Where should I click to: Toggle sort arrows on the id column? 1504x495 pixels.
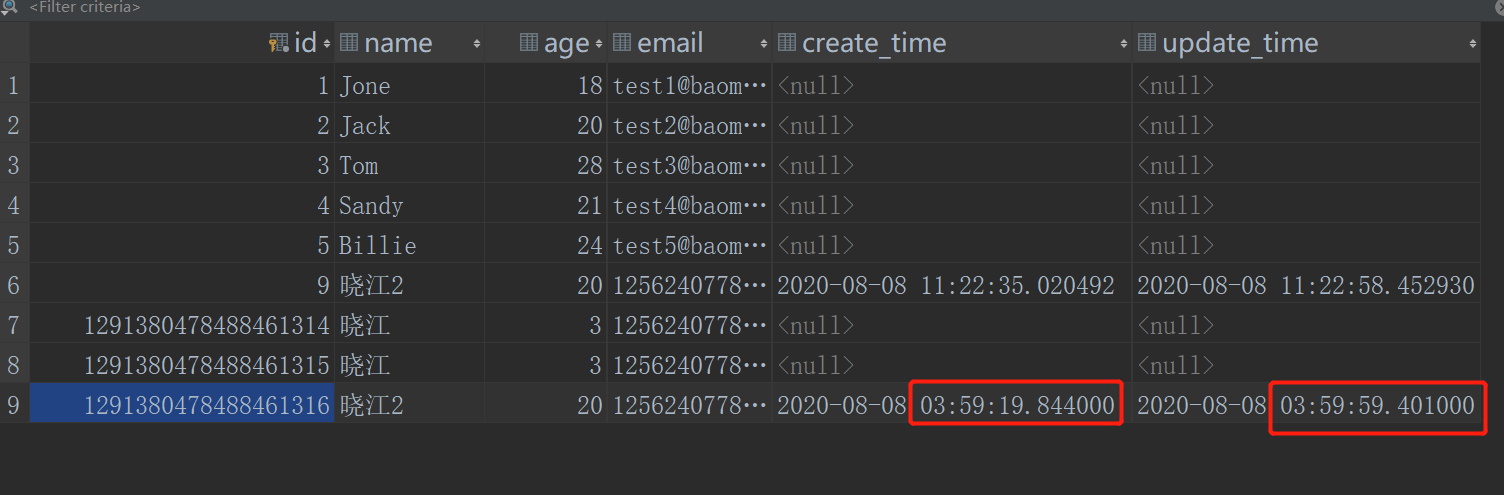pos(325,44)
